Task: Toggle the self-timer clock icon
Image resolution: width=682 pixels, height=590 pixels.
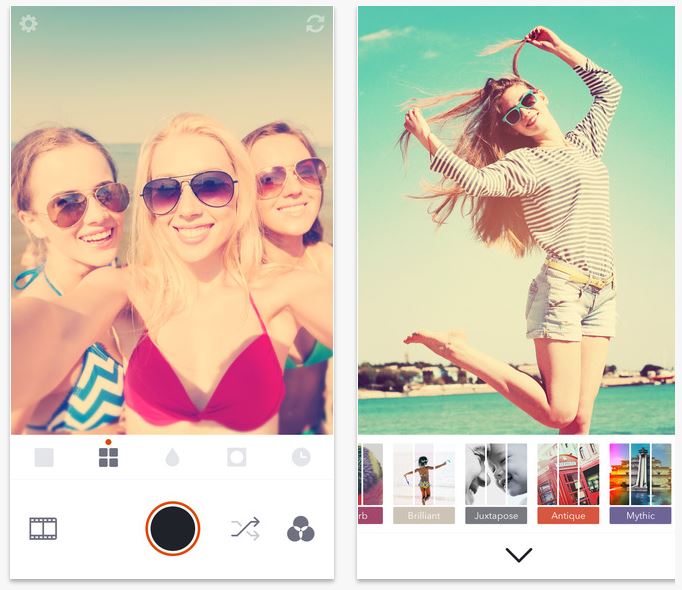Action: 300,458
